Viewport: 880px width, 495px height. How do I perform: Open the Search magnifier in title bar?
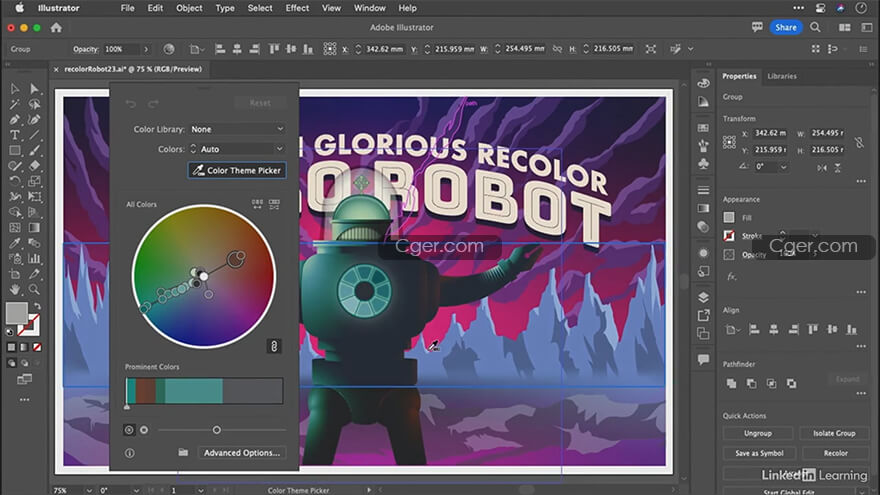pos(815,28)
